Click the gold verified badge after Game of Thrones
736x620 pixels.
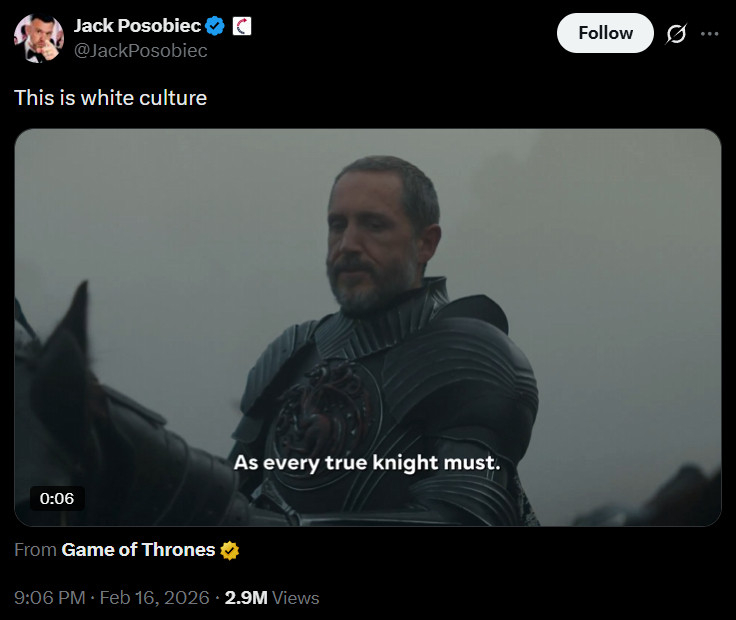pos(230,550)
